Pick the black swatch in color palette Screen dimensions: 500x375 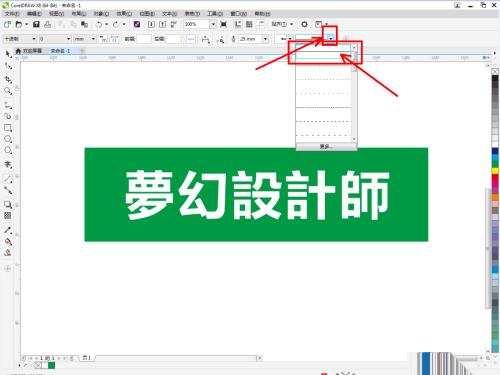click(x=495, y=79)
